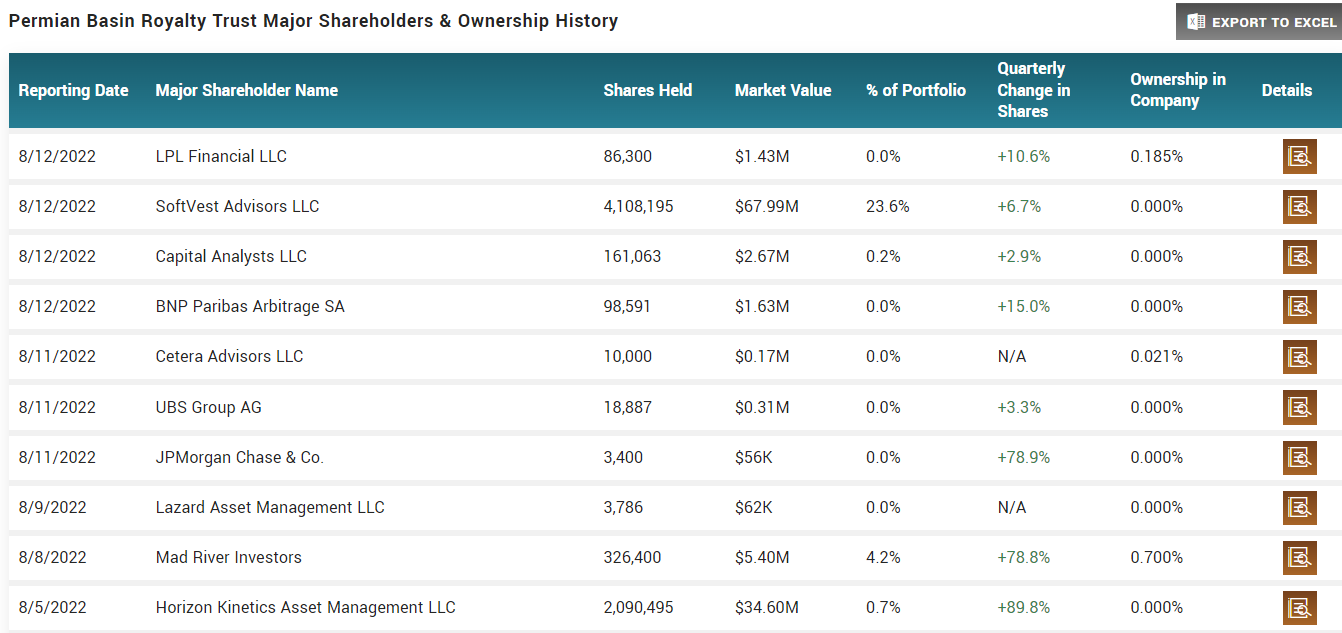Select the Cetera Advisors LLC shareholder name
The height and width of the screenshot is (633, 1342).
pos(229,356)
